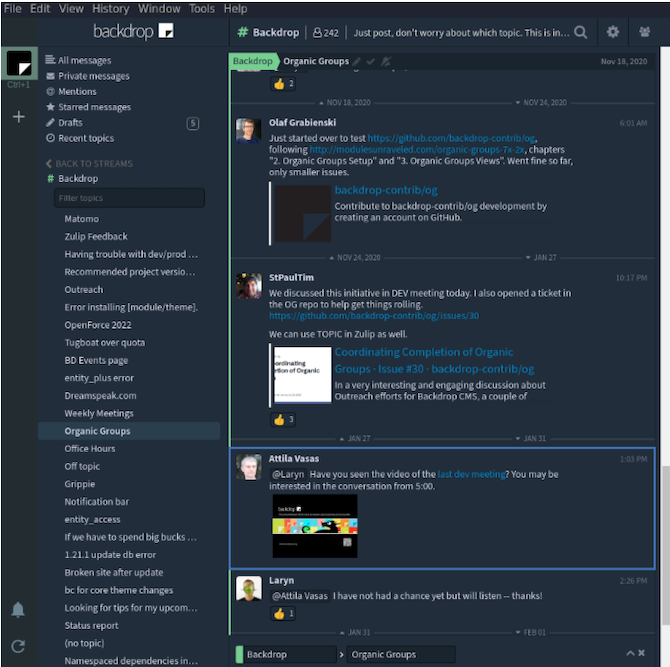
Task: Open the backdrop-contrib/og link preview title
Action: (x=385, y=190)
